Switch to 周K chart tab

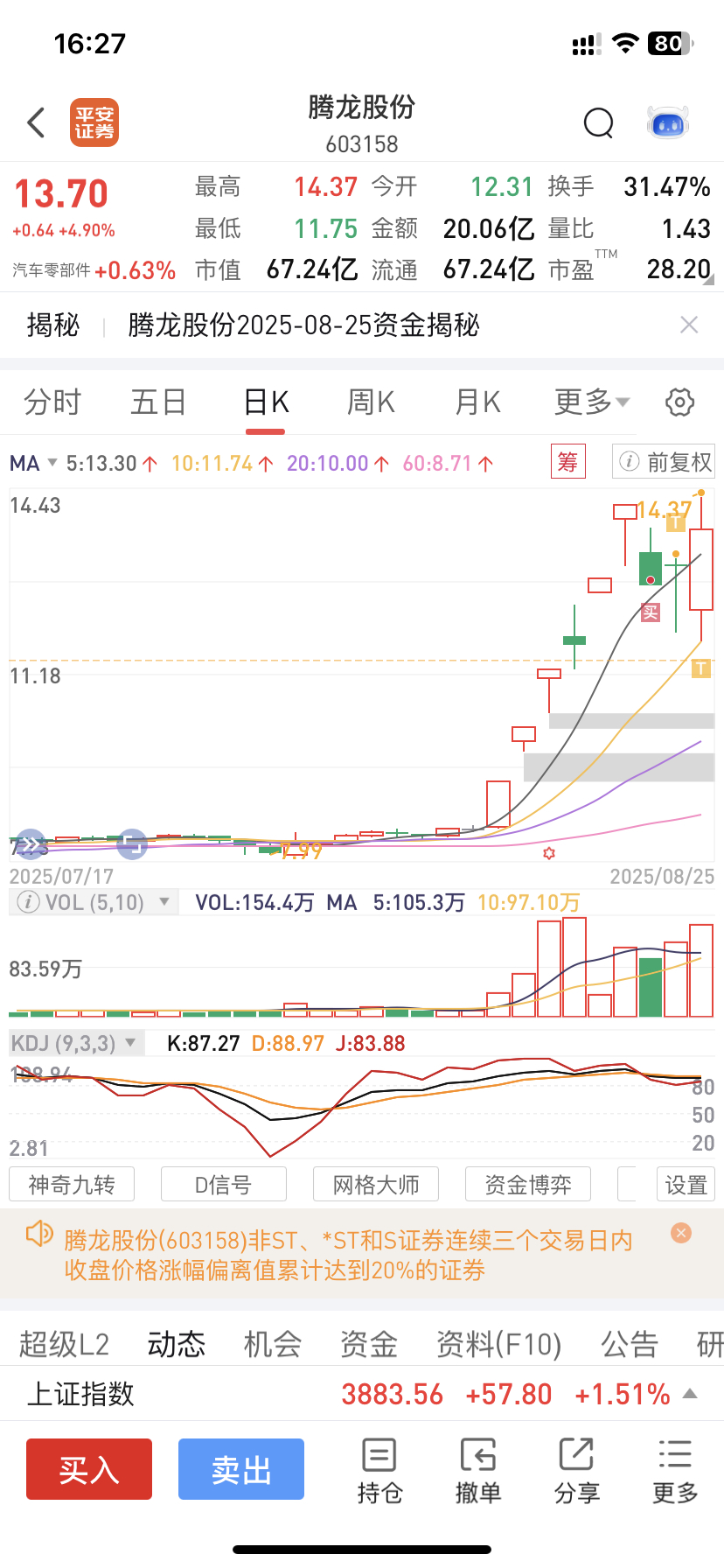[372, 402]
